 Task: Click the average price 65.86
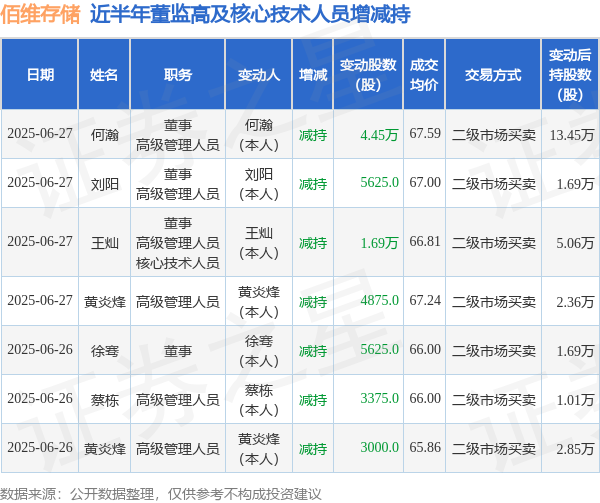pyautogui.click(x=425, y=448)
